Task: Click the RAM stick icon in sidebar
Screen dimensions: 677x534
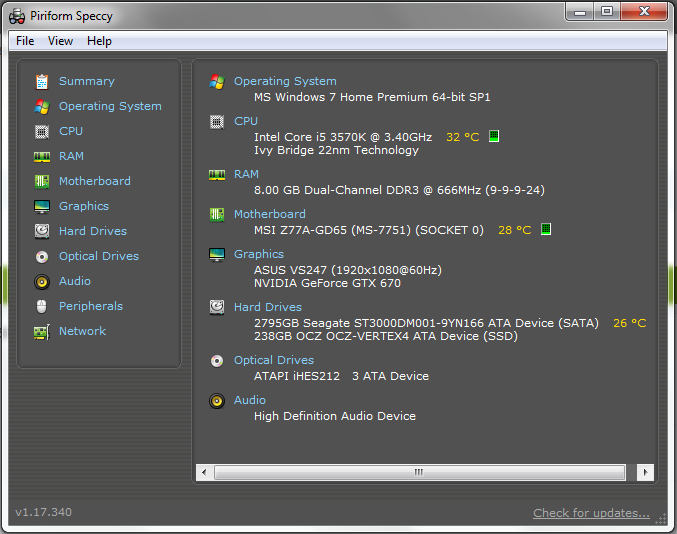Action: [x=42, y=157]
